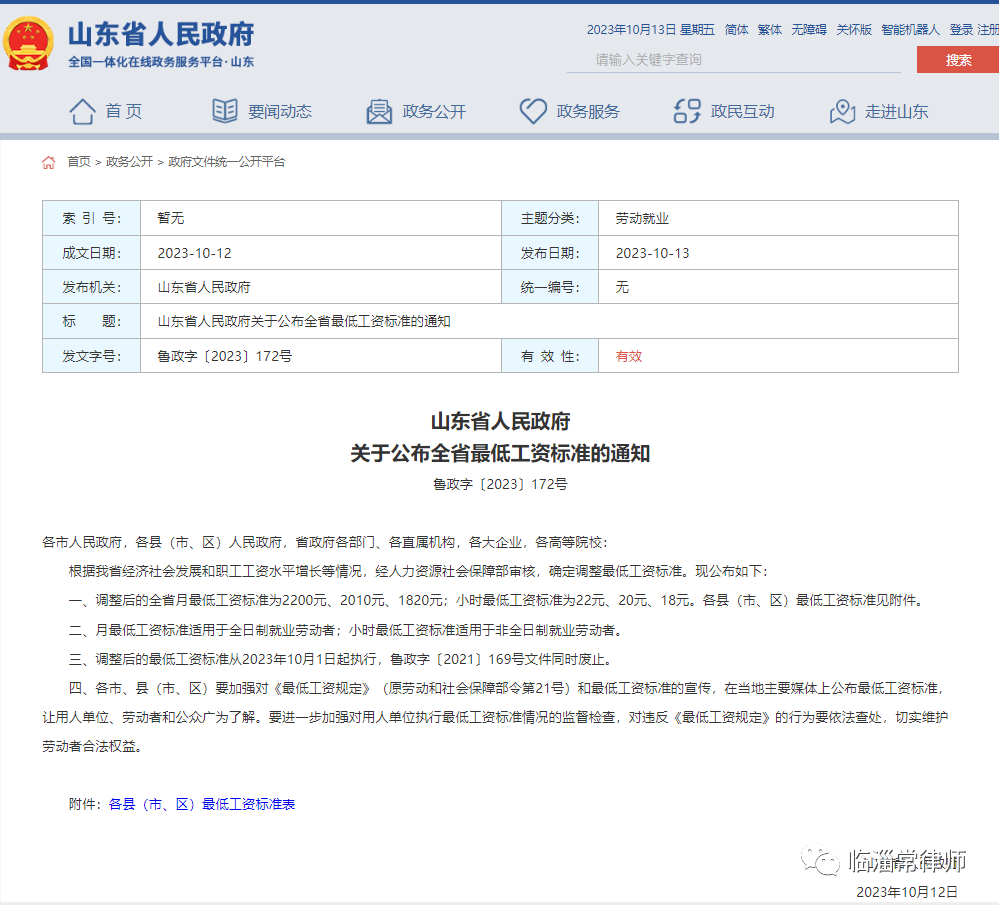Click the 政务公开 breadcrumb link

(x=129, y=162)
